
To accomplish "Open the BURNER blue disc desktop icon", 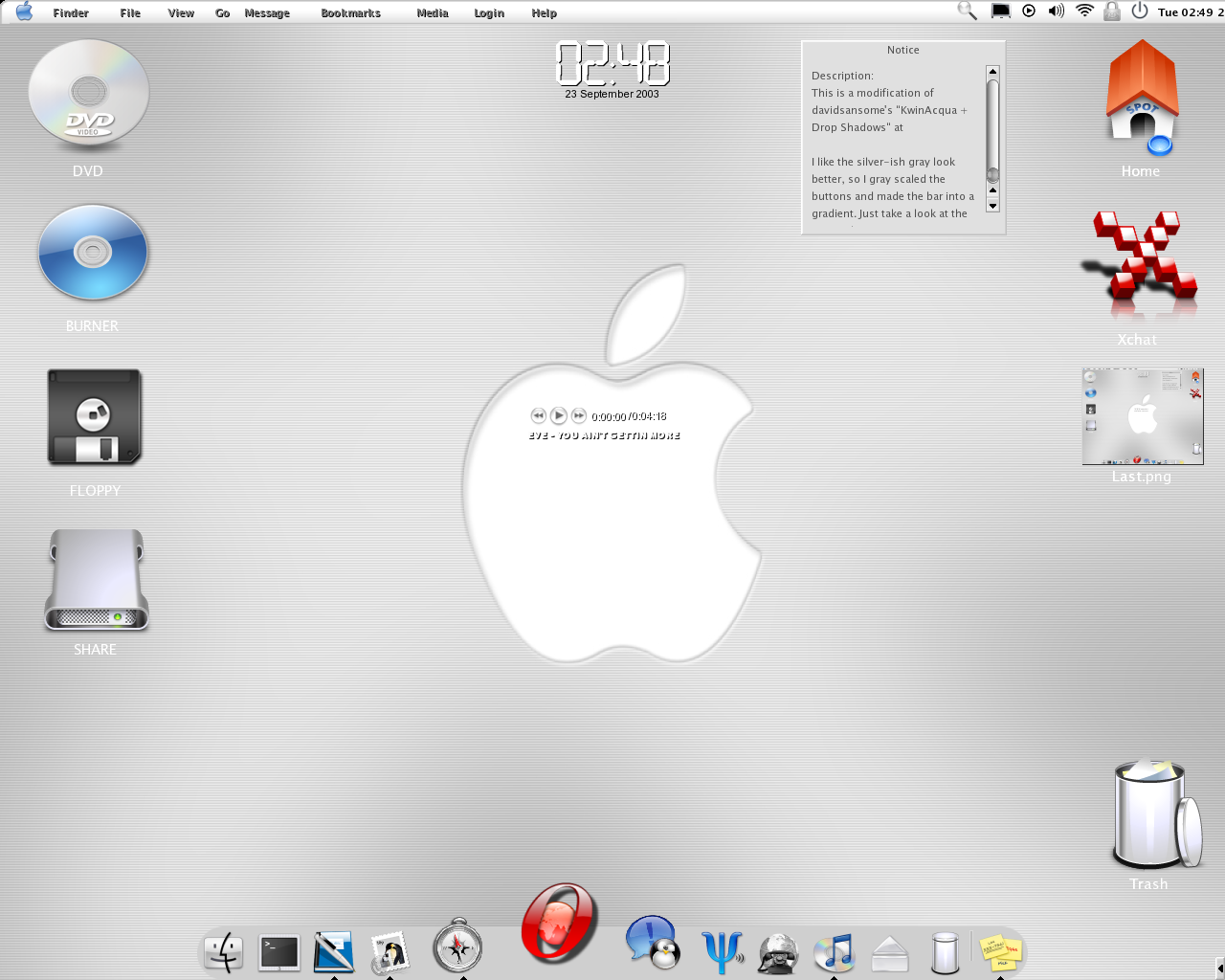I will pos(93,252).
